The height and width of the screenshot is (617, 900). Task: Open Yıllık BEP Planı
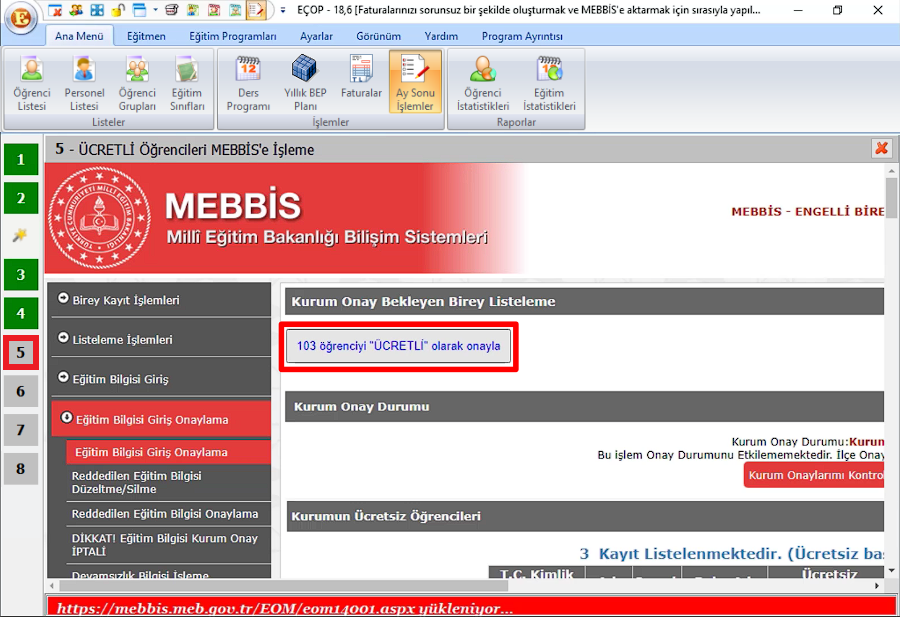305,83
